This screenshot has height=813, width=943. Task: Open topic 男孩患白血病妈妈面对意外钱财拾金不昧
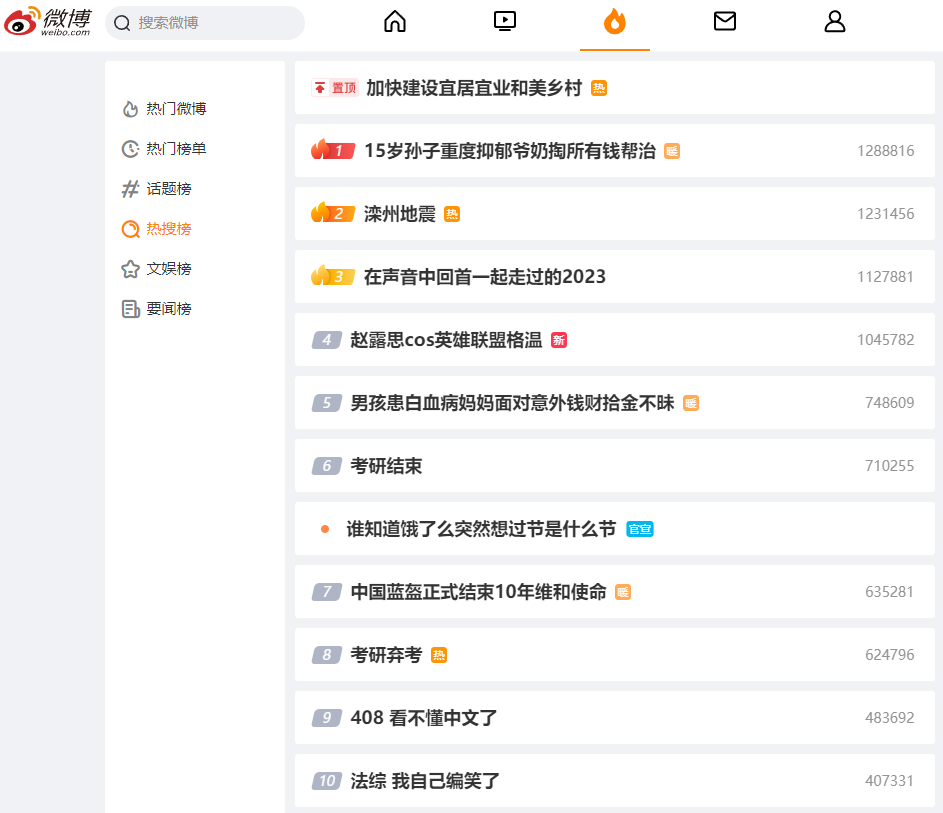coord(512,402)
